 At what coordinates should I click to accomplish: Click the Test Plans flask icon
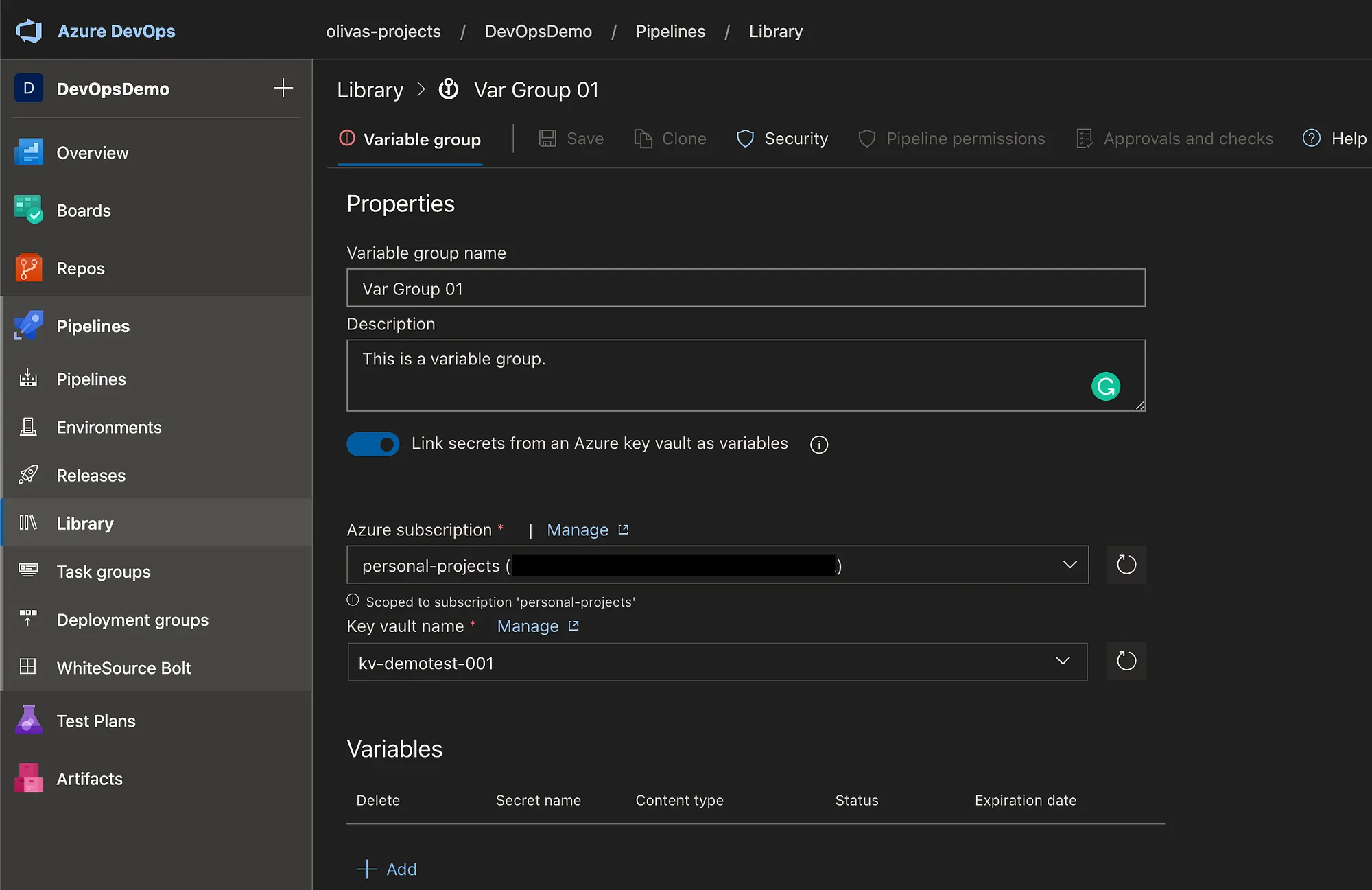point(29,721)
